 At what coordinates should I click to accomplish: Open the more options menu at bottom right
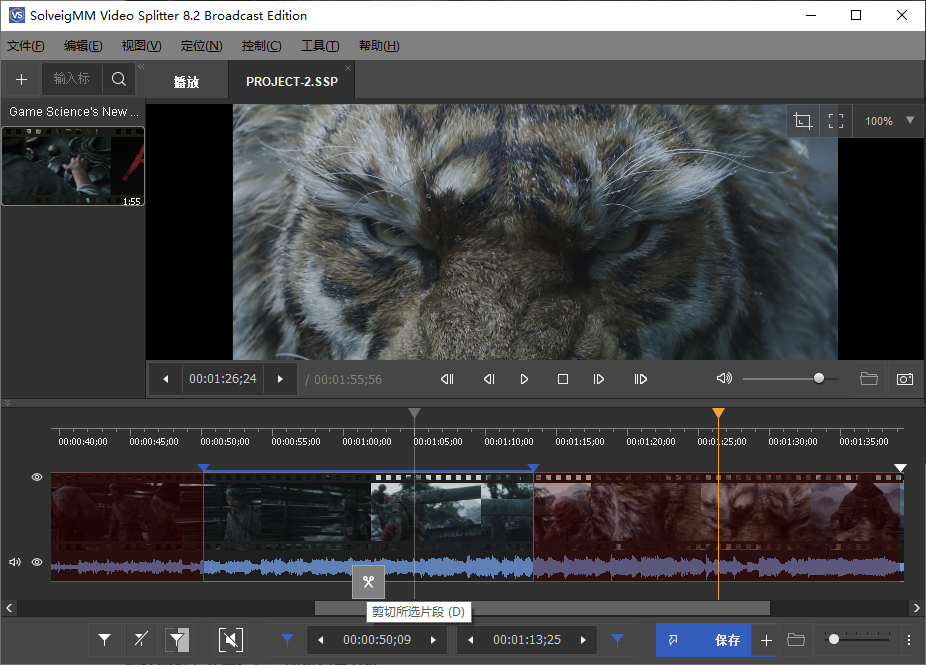(x=909, y=640)
